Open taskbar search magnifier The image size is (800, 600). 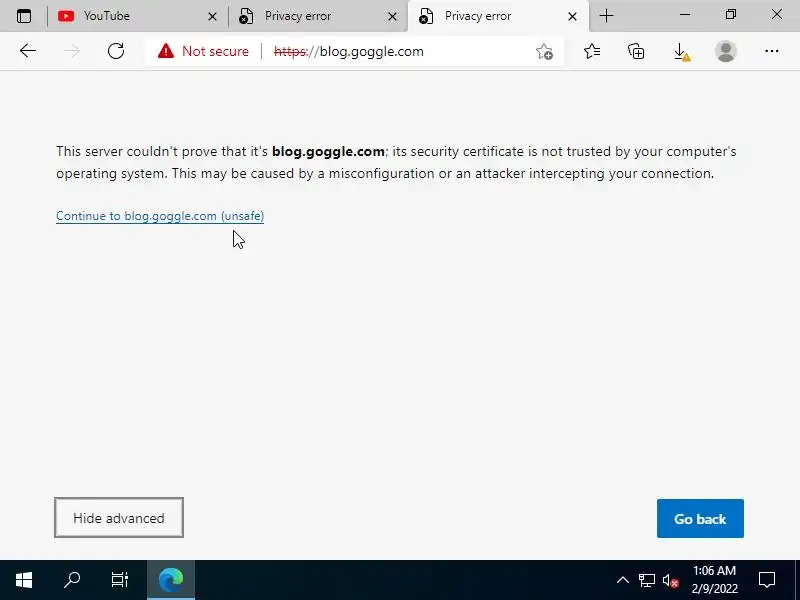pyautogui.click(x=72, y=580)
